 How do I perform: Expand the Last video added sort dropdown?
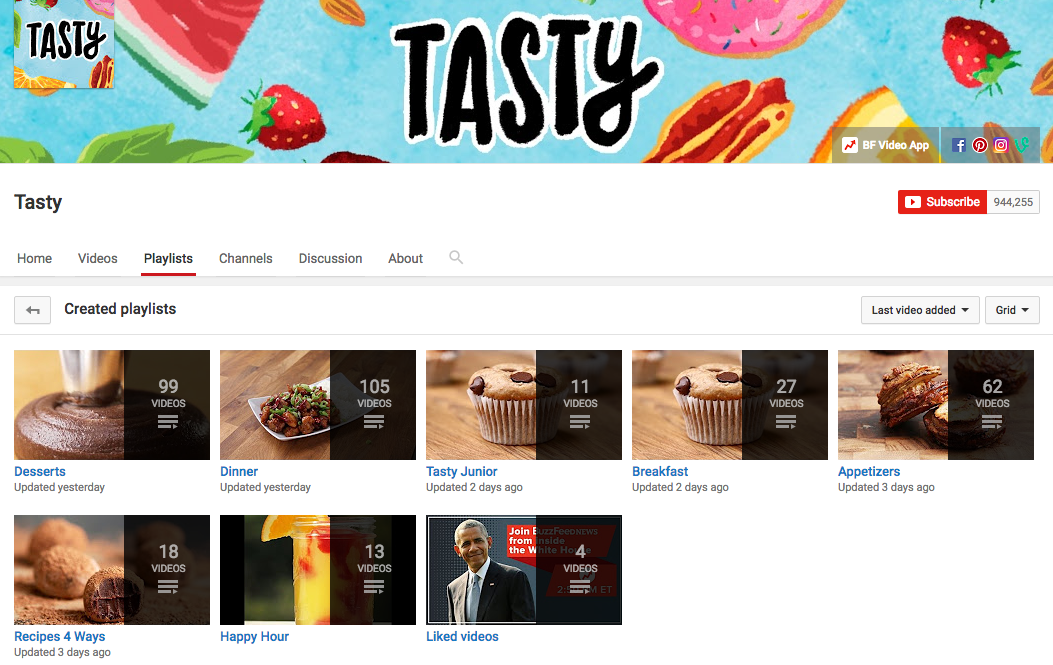point(920,310)
